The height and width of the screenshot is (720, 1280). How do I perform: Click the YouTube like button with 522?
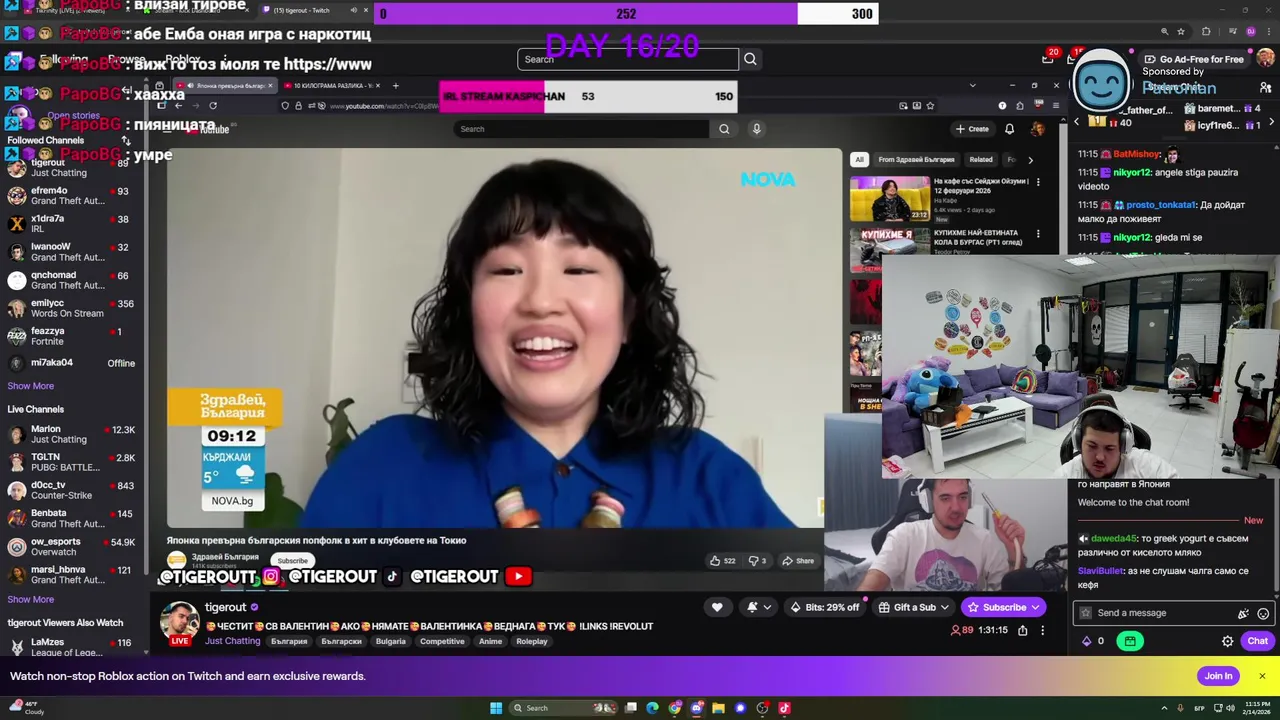click(723, 561)
